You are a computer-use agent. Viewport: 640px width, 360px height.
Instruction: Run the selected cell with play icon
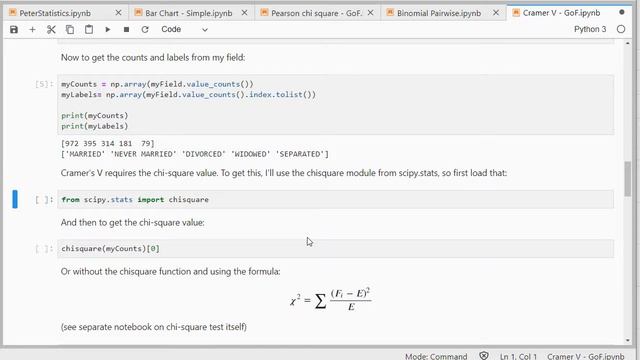pos(108,29)
